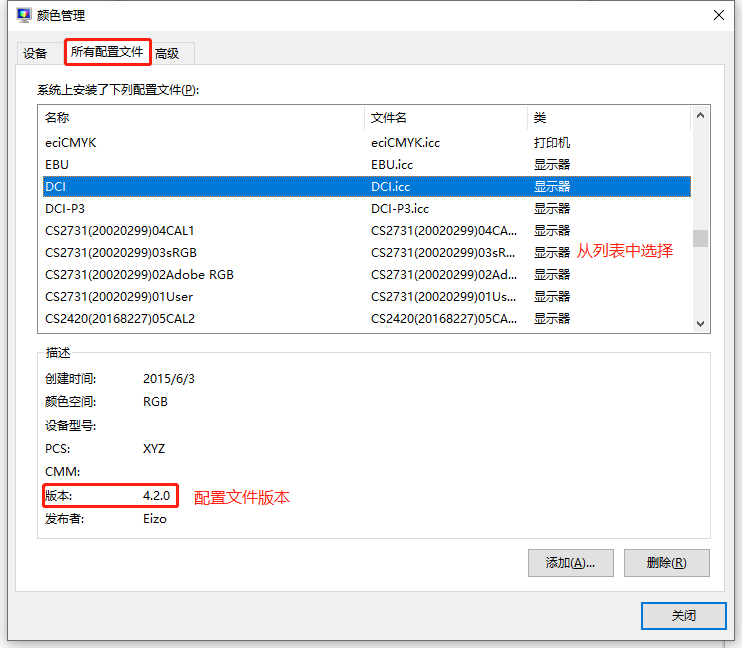The height and width of the screenshot is (648, 742).
Task: Select profile CS2731(20020299)01User
Action: point(367,297)
